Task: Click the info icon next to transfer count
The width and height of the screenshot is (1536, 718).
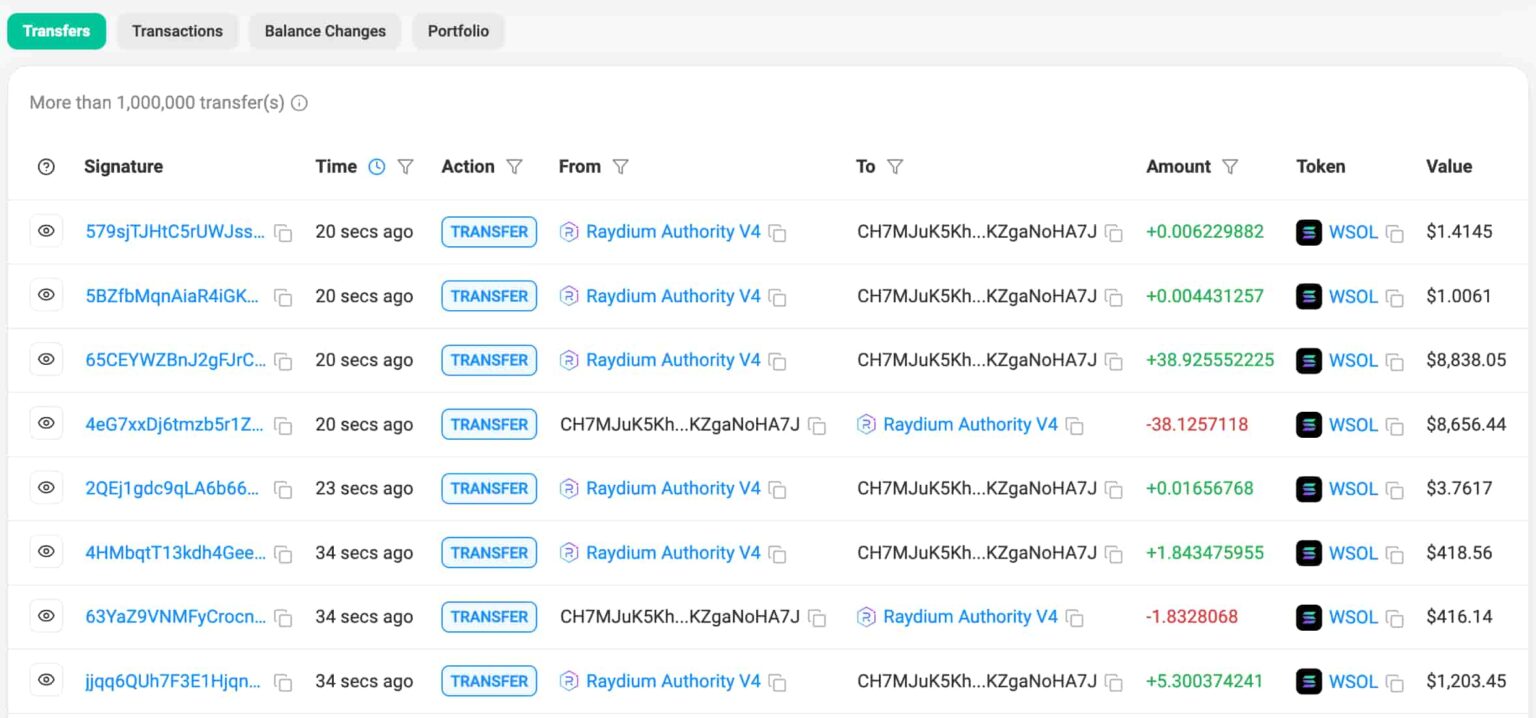Action: pyautogui.click(x=297, y=103)
